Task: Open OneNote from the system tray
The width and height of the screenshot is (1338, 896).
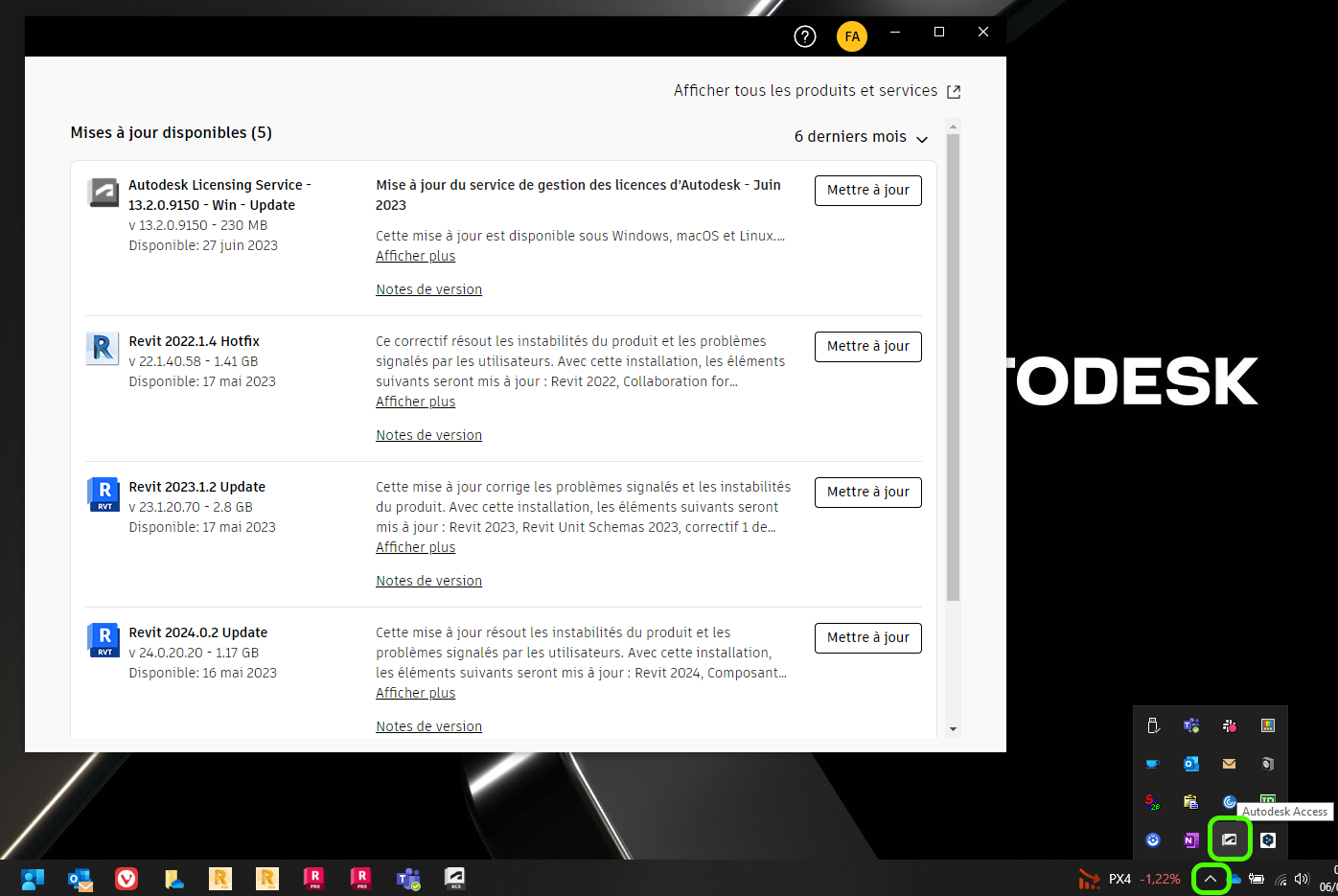Action: click(1191, 839)
